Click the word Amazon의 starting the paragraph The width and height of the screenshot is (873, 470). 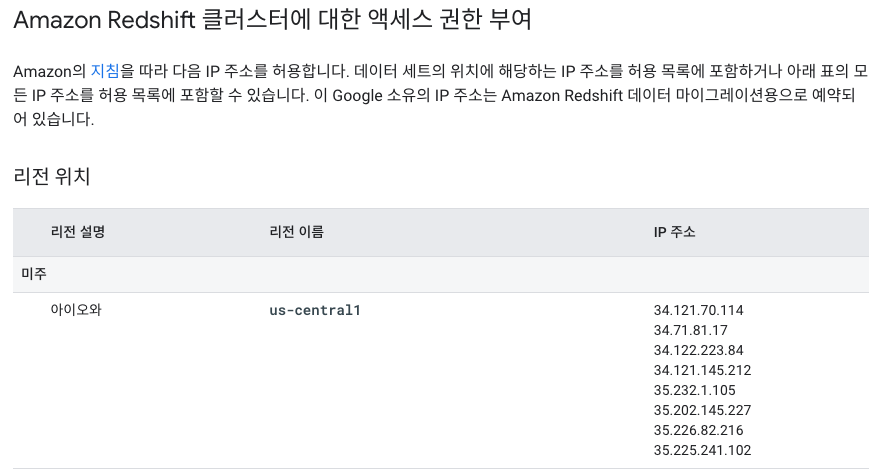50,71
